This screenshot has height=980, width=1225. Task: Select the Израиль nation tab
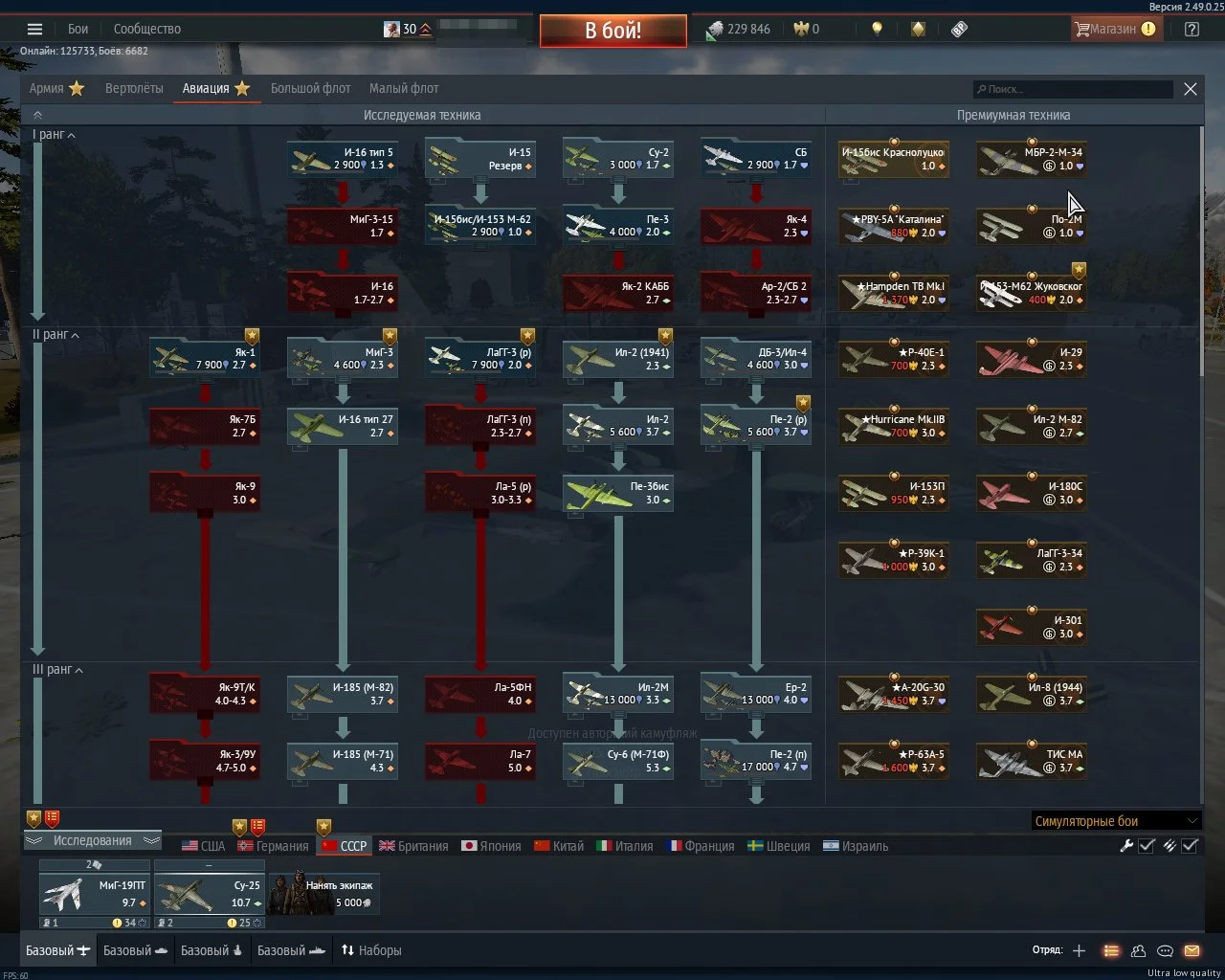pos(856,846)
